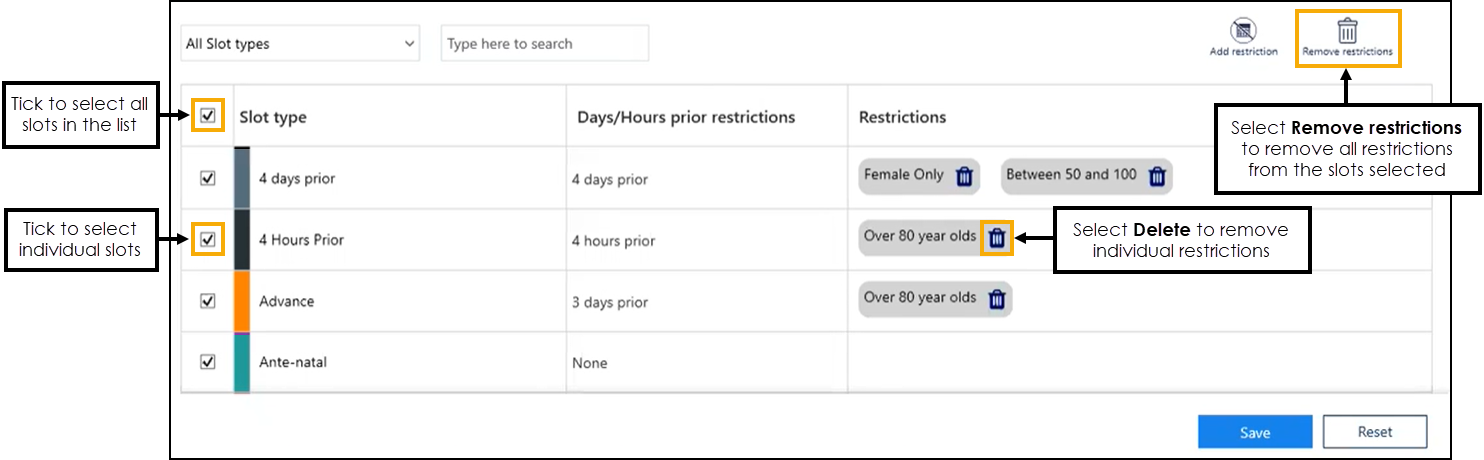The image size is (1484, 460).
Task: Delete Over 80 year olds on 4 Hours Prior
Action: pyautogui.click(x=996, y=238)
